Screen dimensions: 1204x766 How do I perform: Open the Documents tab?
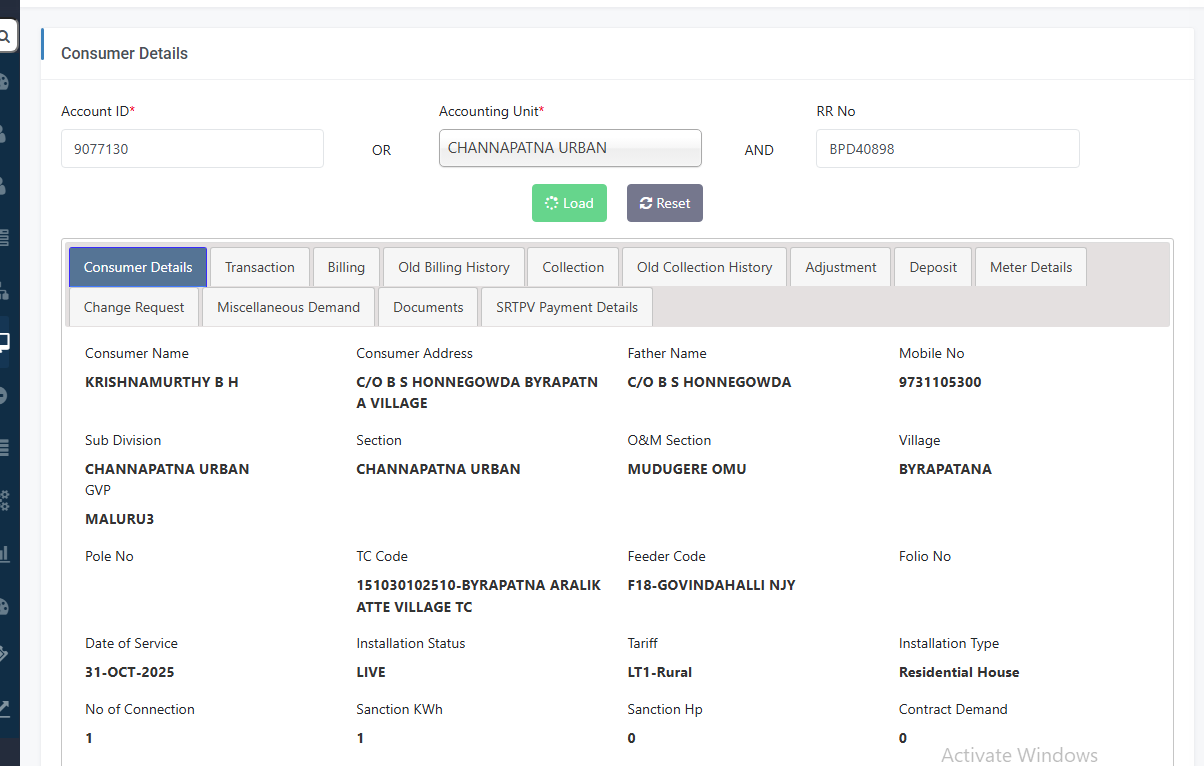click(x=428, y=307)
